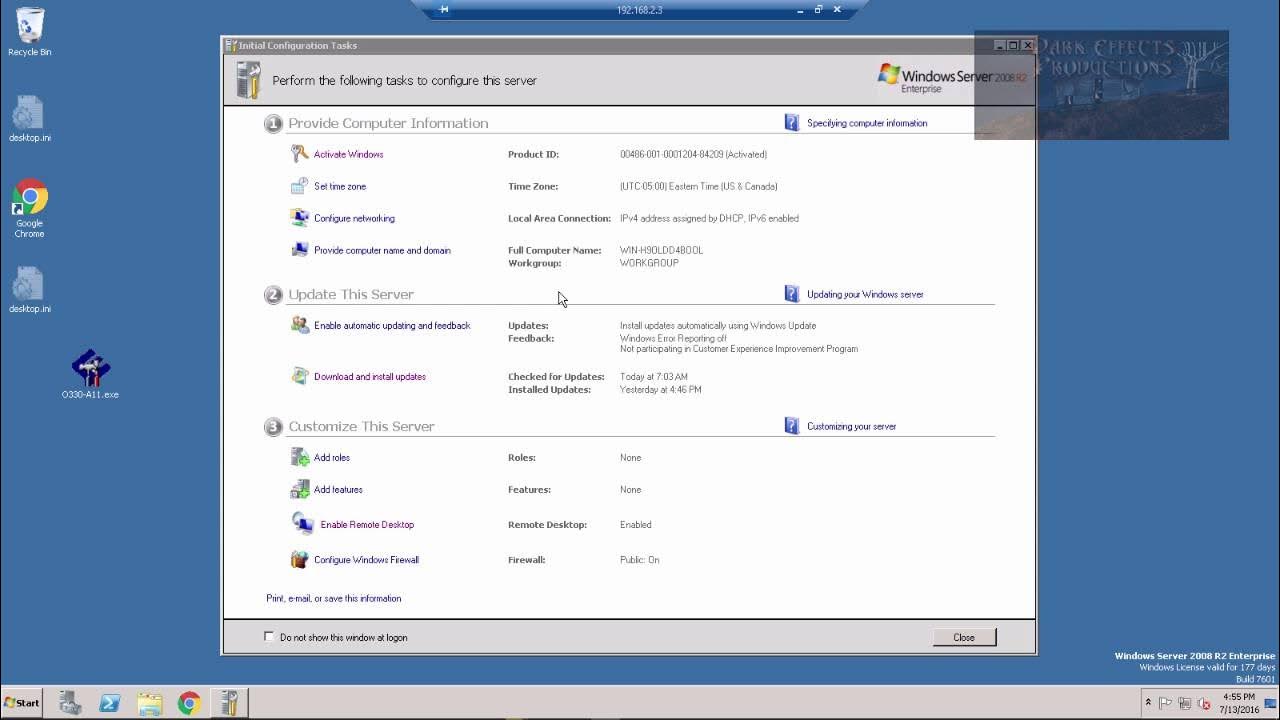The image size is (1280, 720).
Task: Click the help icon beside Specifying computer information
Action: (792, 122)
